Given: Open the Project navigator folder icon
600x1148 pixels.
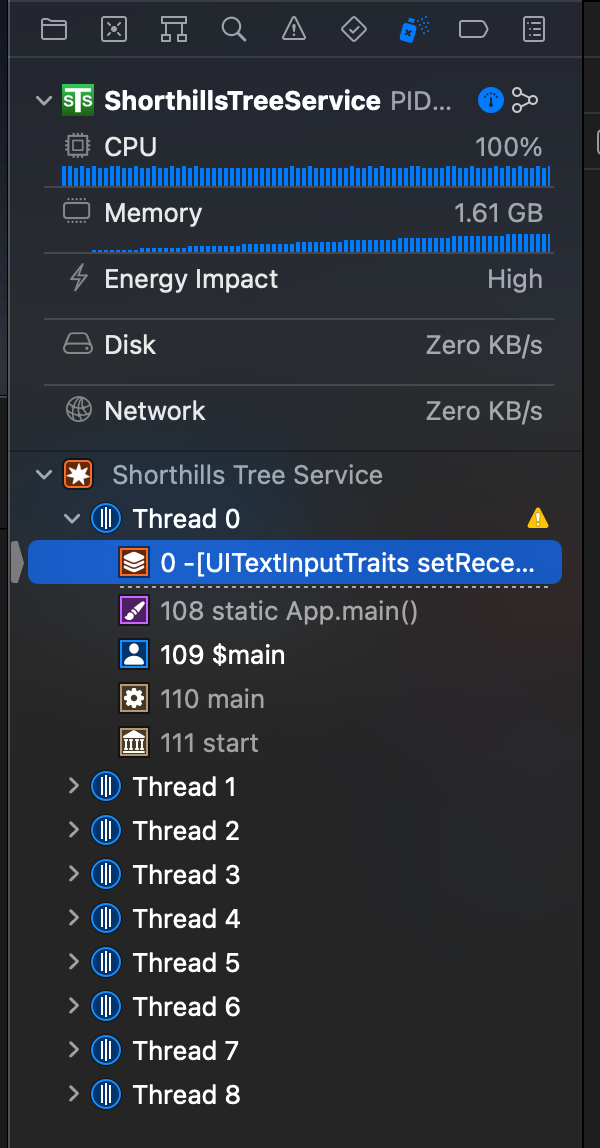Looking at the screenshot, I should pos(54,29).
